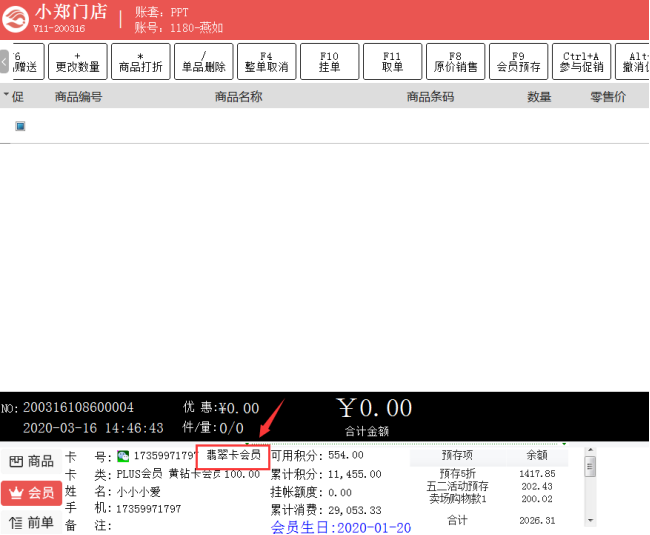Click the 赠送 toolbar button
The width and height of the screenshot is (650, 535).
[27, 61]
